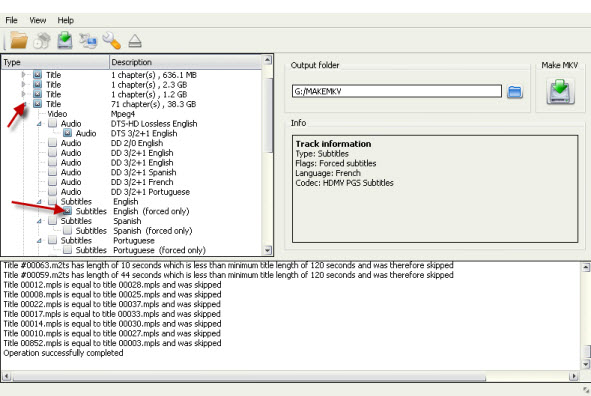
Task: Click the 'Track information' heading
Action: click(333, 144)
